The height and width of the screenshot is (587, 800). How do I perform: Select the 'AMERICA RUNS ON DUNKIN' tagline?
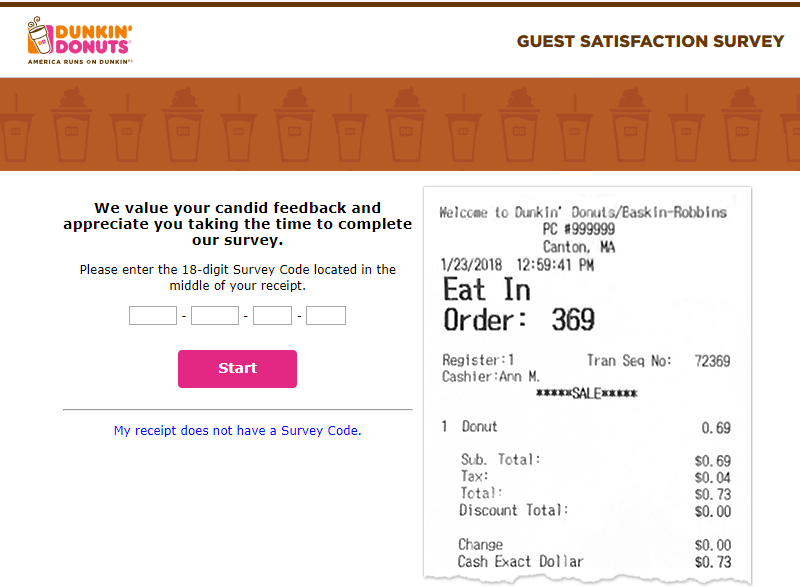tap(77, 62)
